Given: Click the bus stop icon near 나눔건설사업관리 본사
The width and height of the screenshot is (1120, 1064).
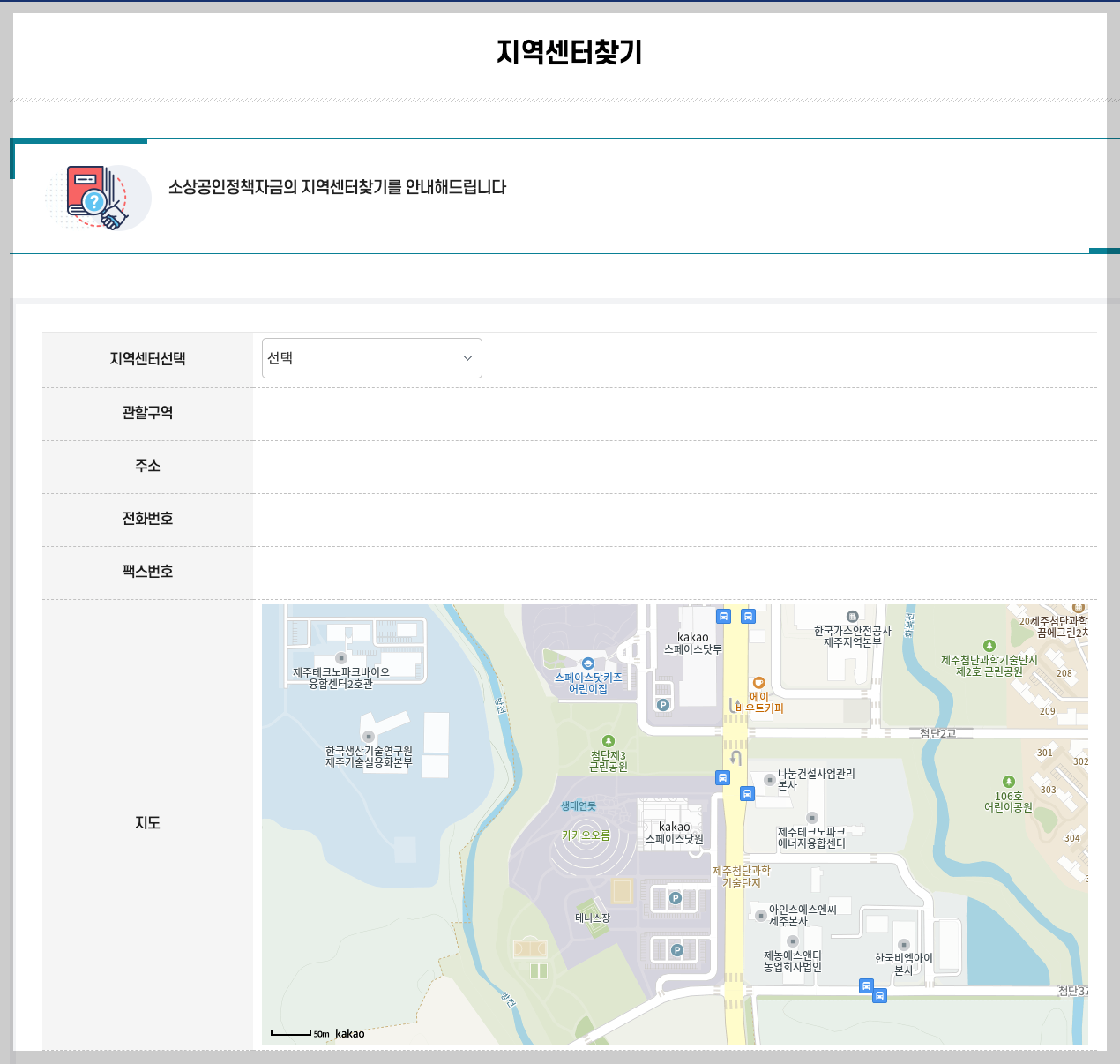Looking at the screenshot, I should [x=748, y=792].
